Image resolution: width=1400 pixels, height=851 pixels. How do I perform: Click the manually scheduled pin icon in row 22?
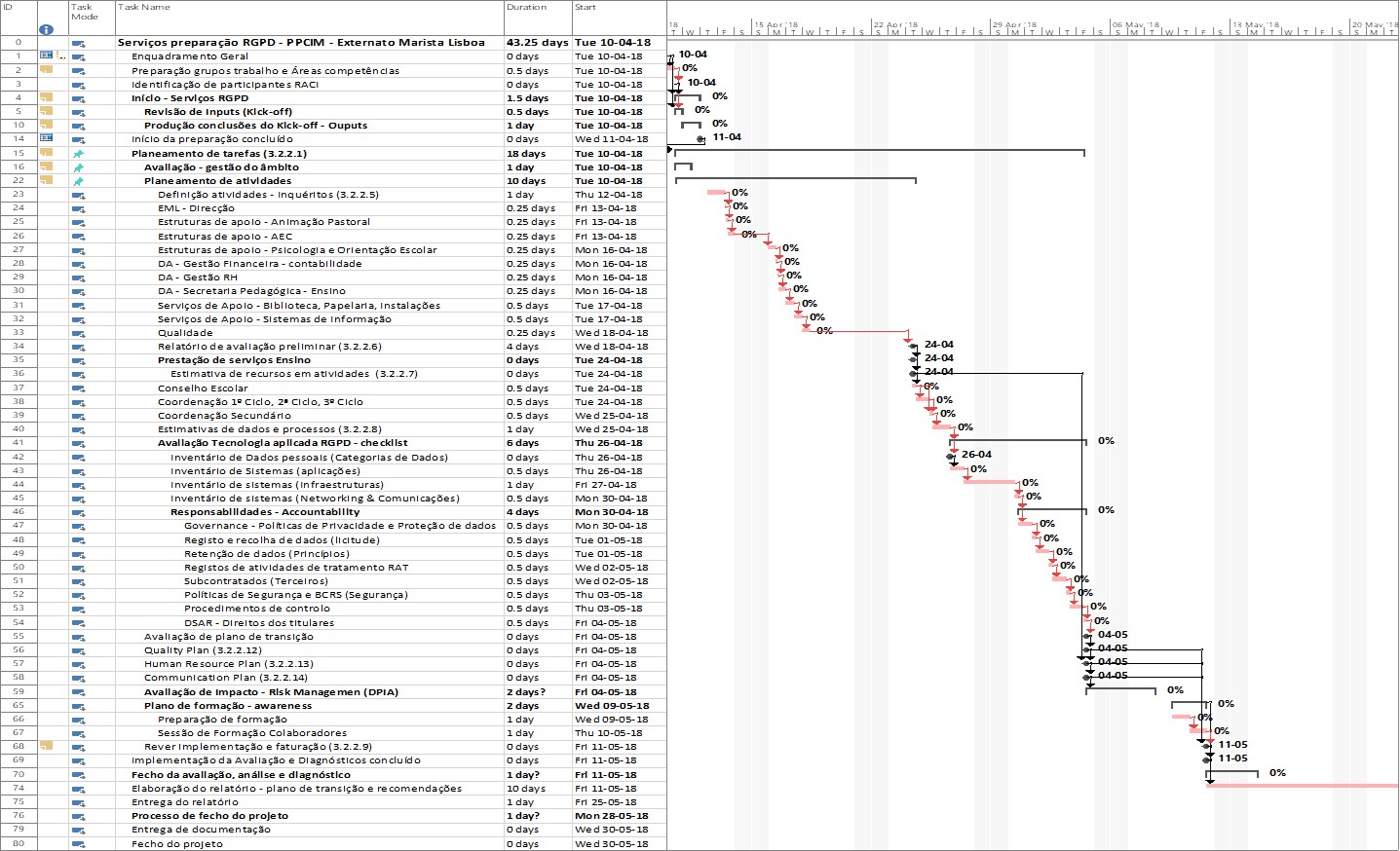(x=79, y=181)
